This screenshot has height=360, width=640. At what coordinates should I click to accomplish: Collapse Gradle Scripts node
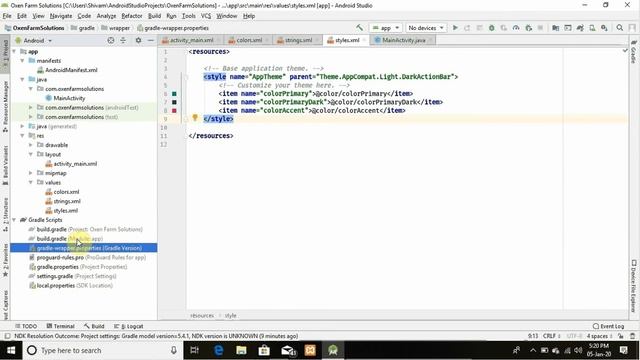point(14,220)
